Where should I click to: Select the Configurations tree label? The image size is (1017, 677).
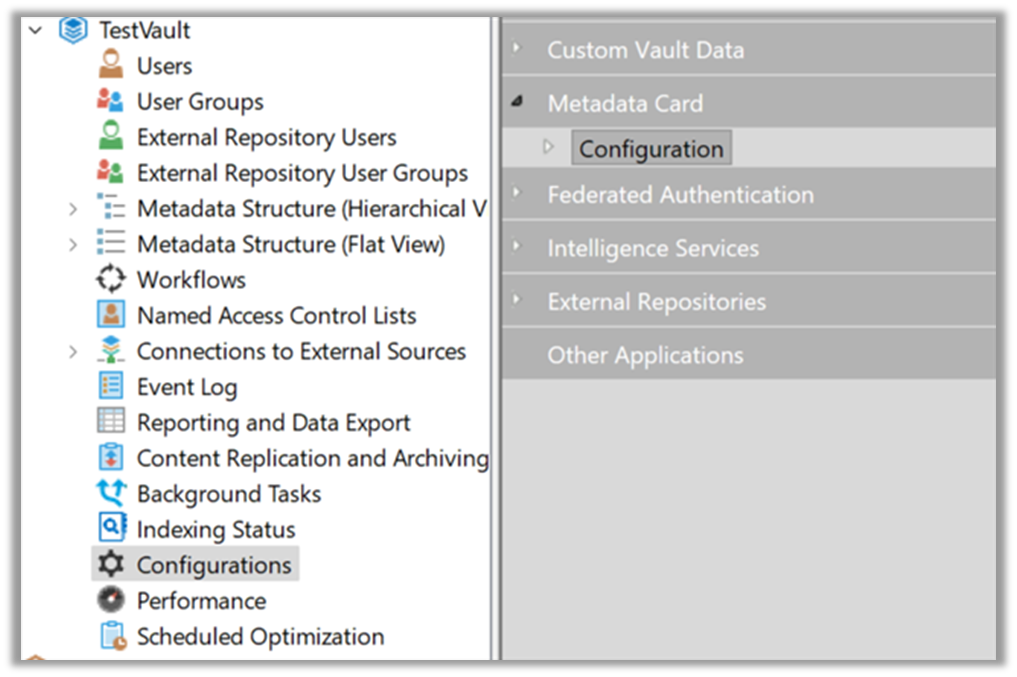click(x=213, y=565)
